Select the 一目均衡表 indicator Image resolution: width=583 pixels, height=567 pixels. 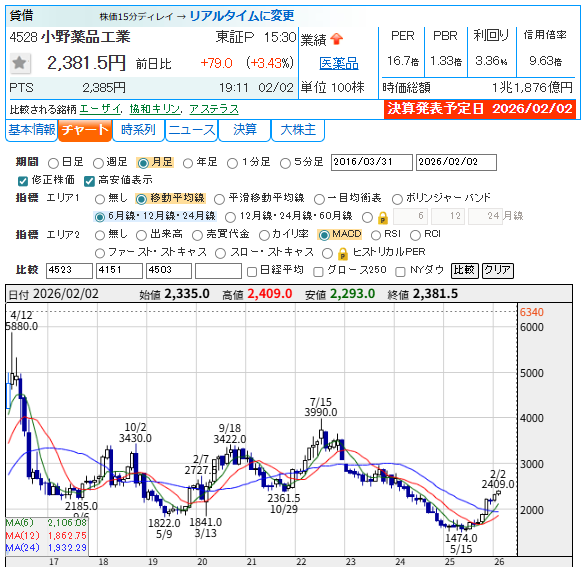click(x=319, y=199)
